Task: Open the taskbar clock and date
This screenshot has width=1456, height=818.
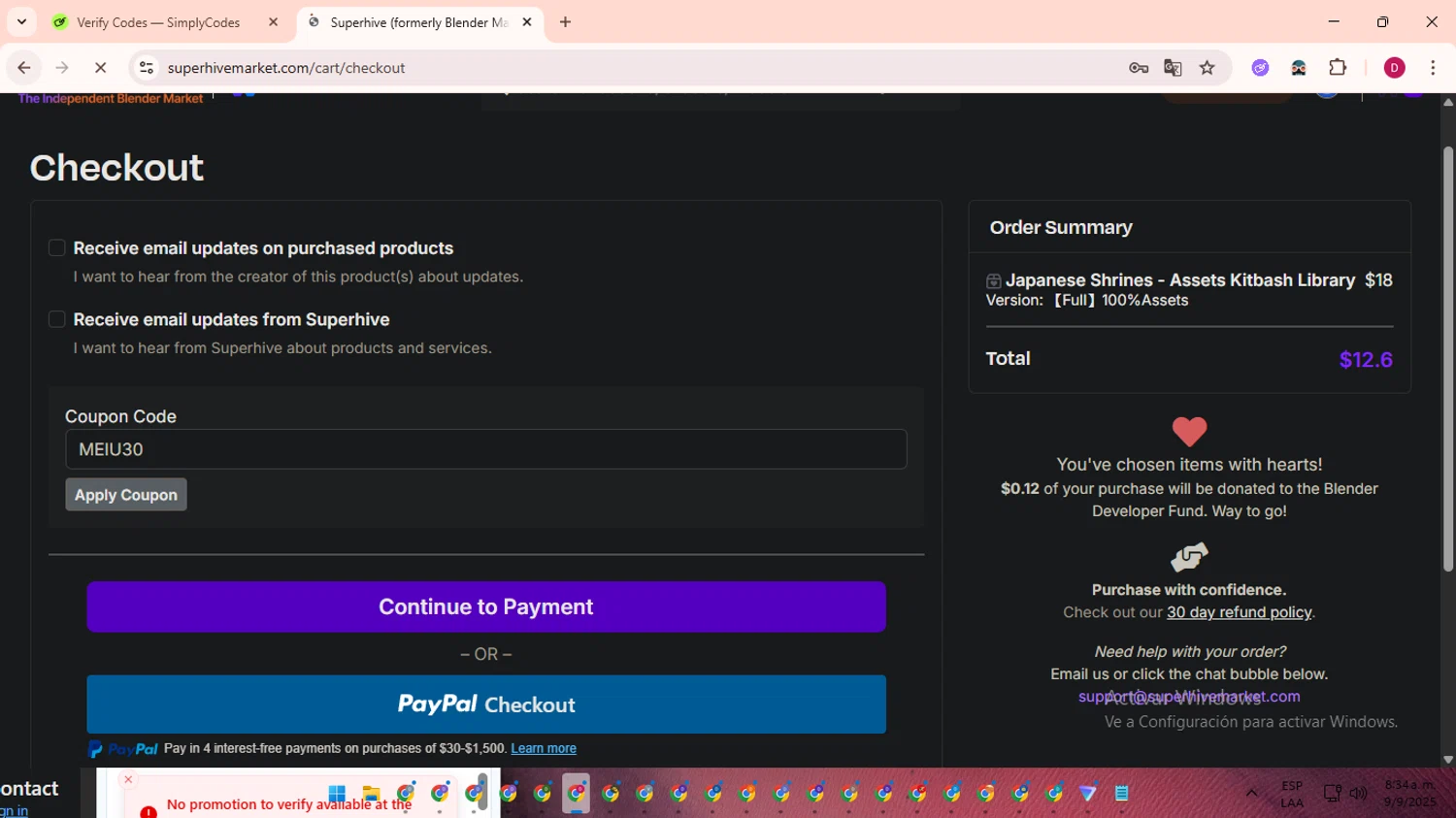Action: (x=1409, y=794)
